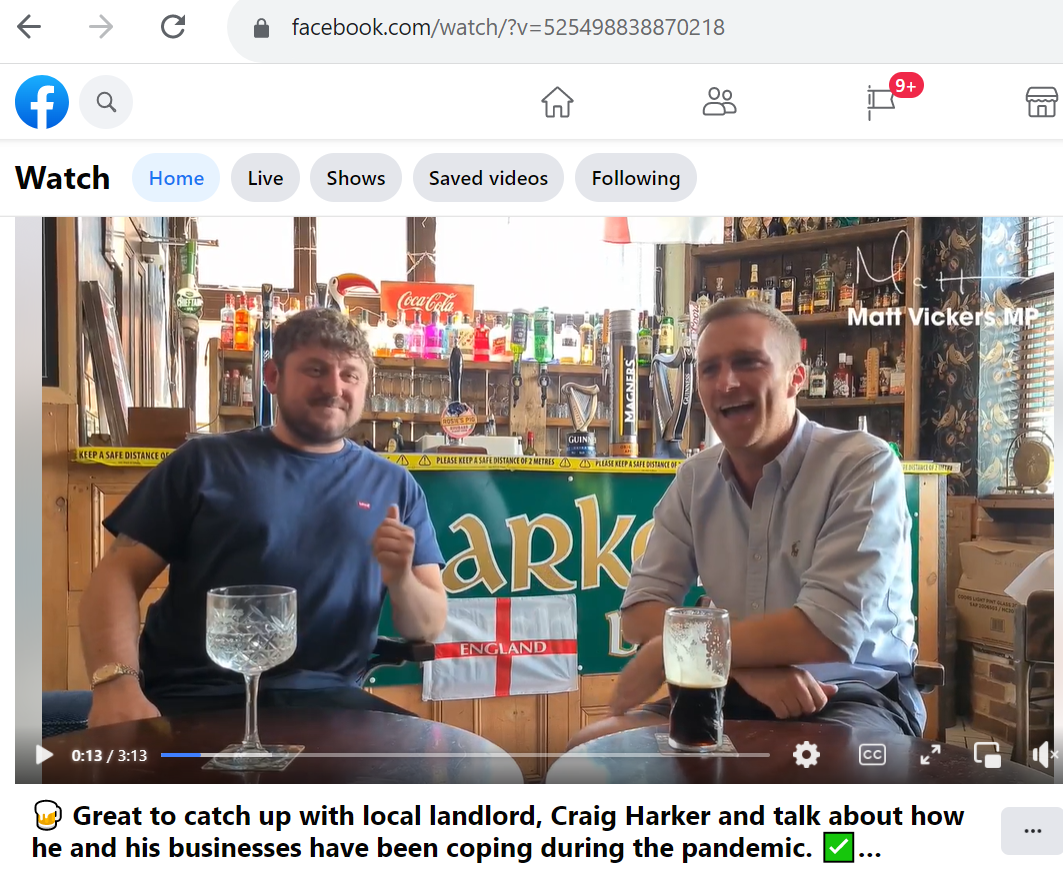Open Marketplace icon
This screenshot has height=878, width=1063.
1042,102
